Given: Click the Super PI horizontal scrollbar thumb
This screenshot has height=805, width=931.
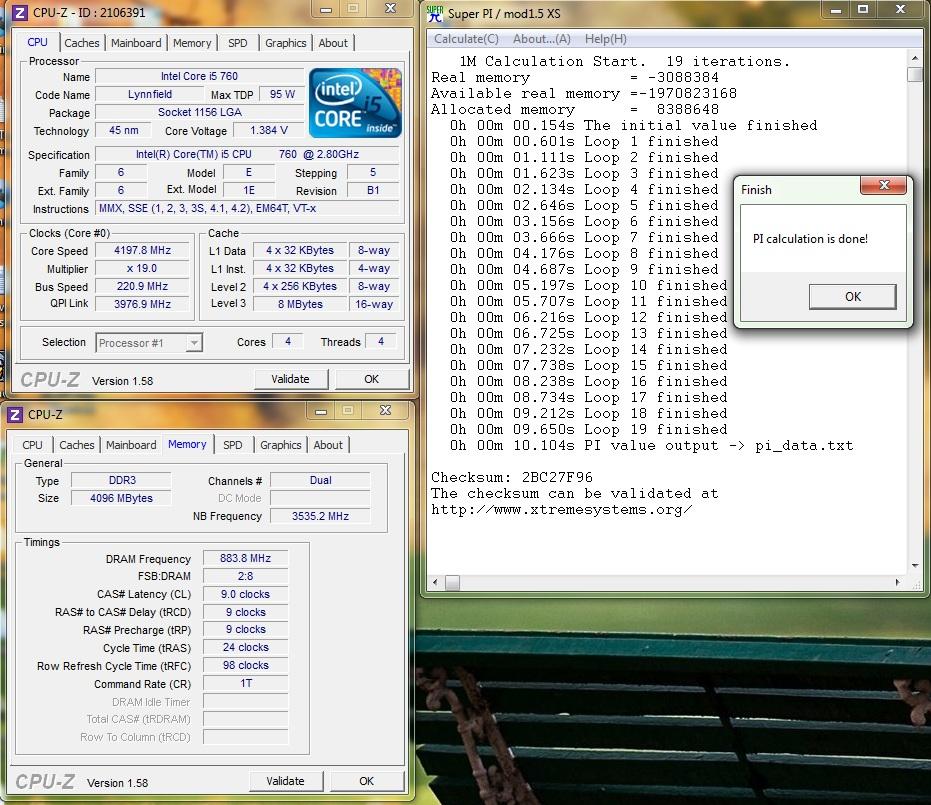Looking at the screenshot, I should (x=452, y=582).
